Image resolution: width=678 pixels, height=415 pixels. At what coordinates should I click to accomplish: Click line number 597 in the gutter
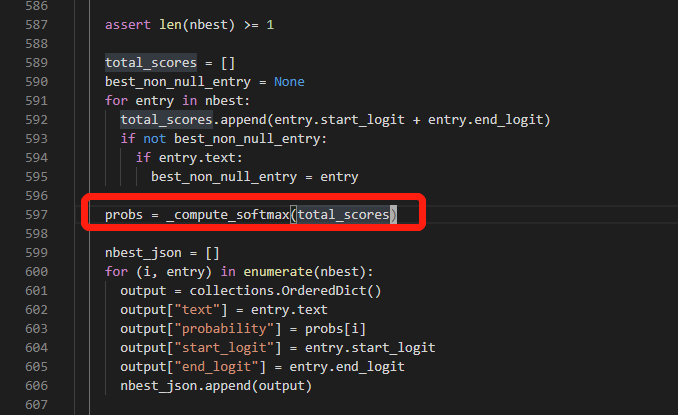(36, 215)
